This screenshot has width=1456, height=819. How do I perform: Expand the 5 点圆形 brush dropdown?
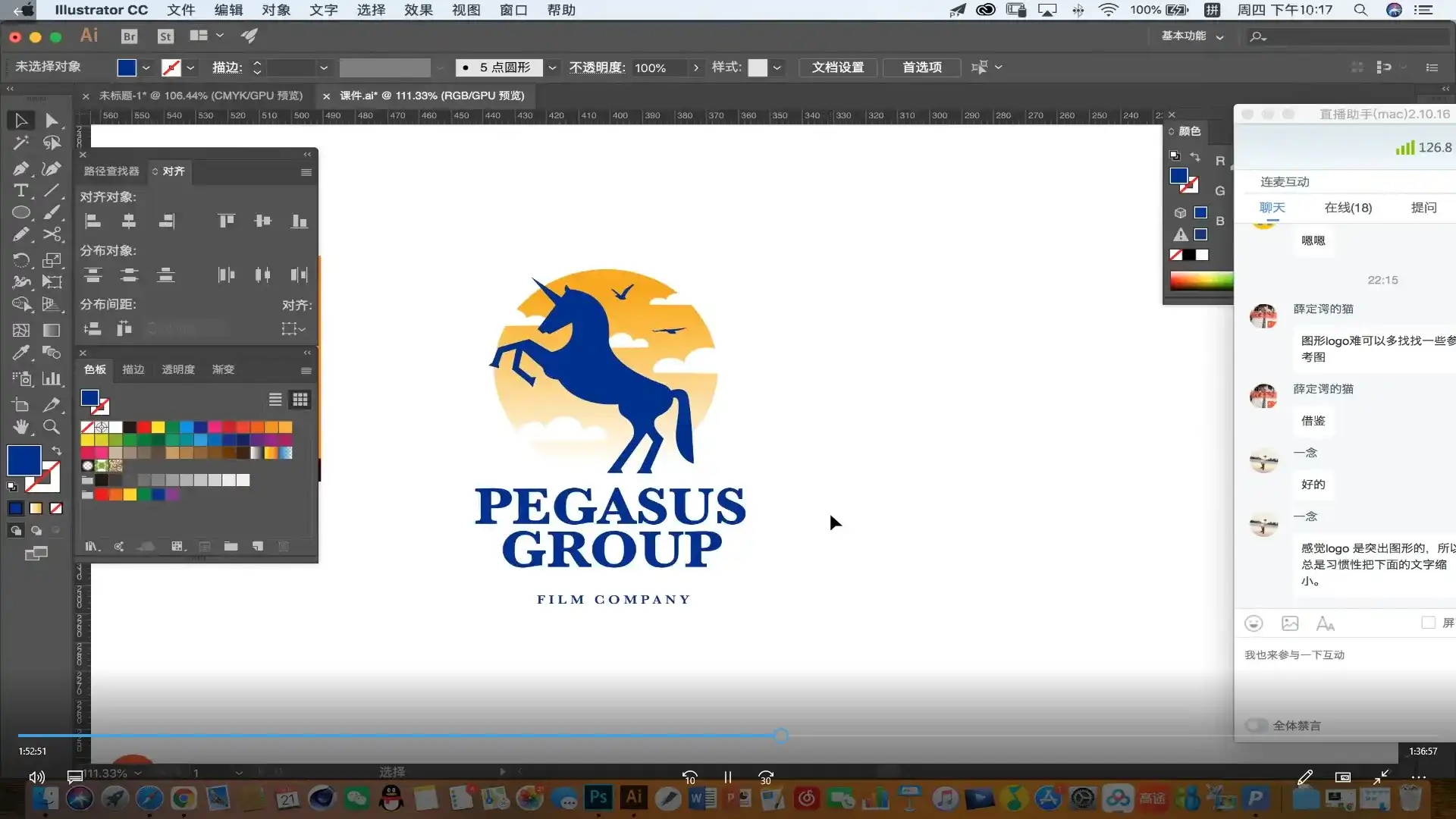coord(552,67)
